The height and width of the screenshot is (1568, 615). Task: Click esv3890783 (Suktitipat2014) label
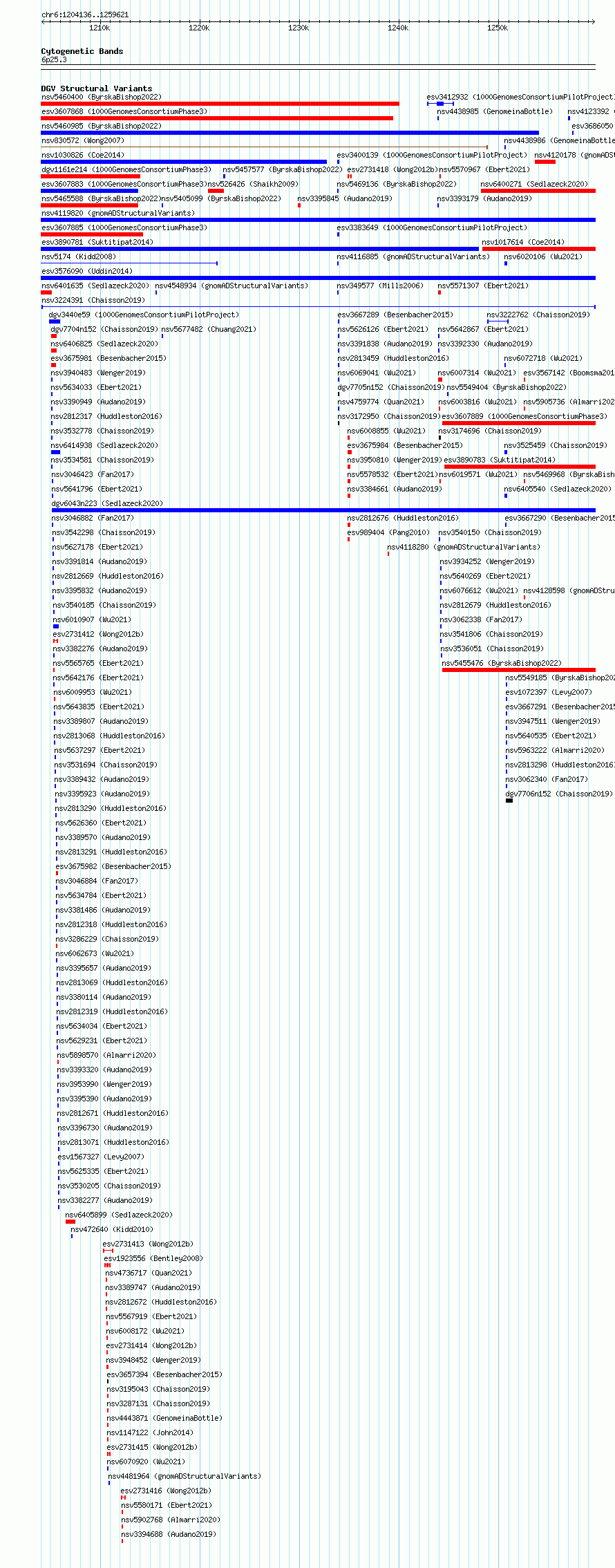pos(499,460)
